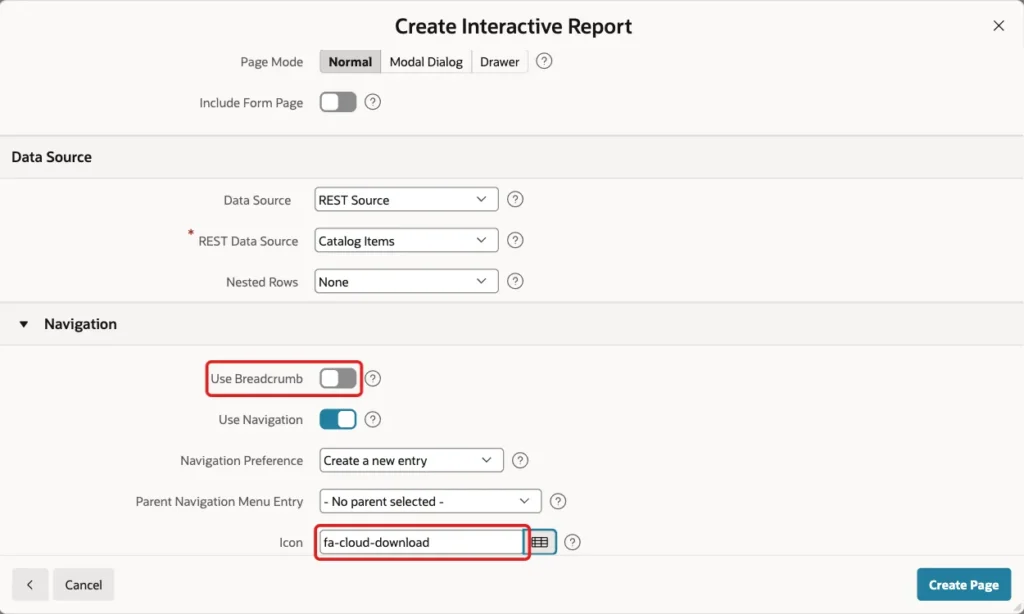Select Modal Dialog page mode

[x=426, y=61]
